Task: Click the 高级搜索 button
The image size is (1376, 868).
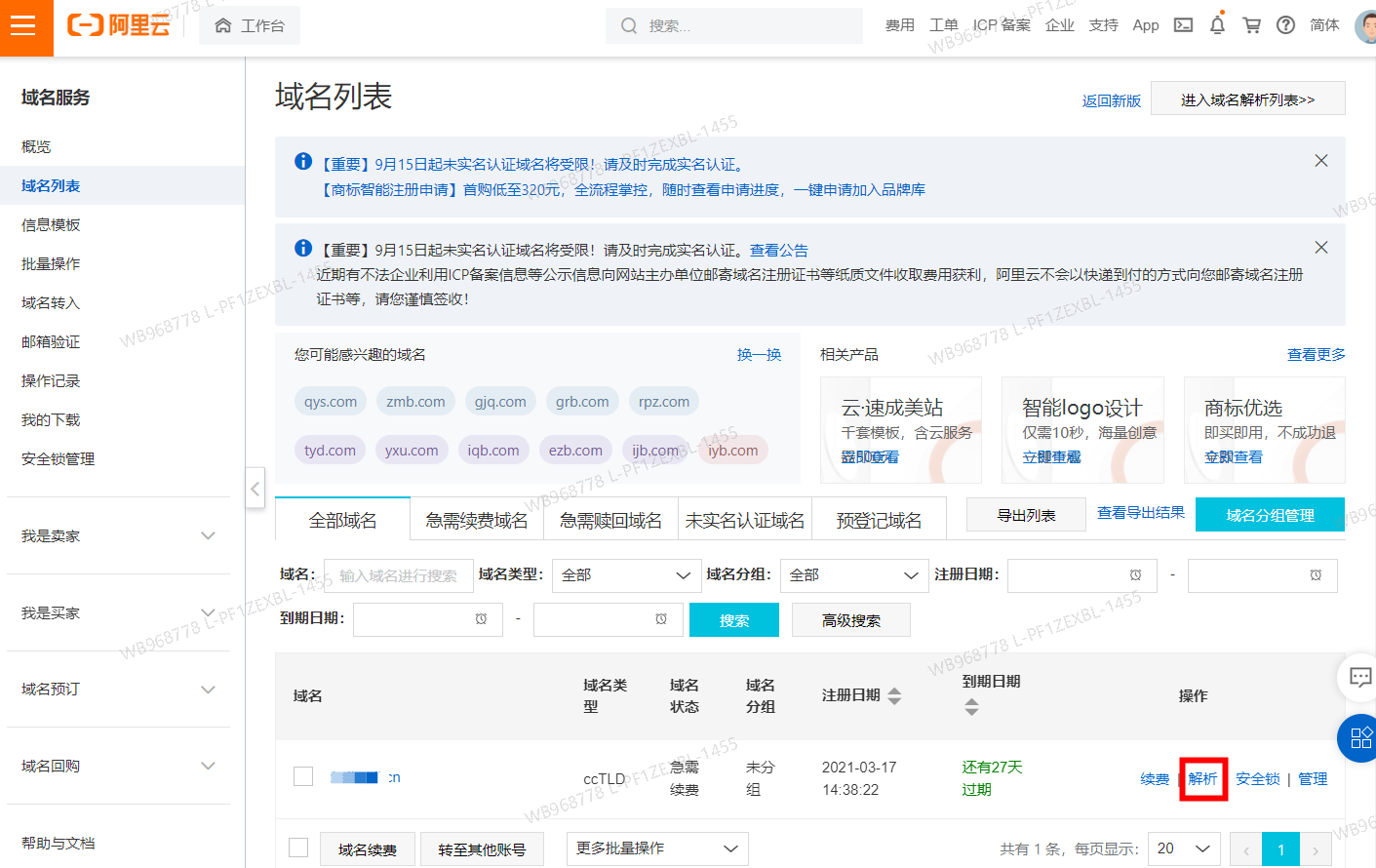Action: 851,620
